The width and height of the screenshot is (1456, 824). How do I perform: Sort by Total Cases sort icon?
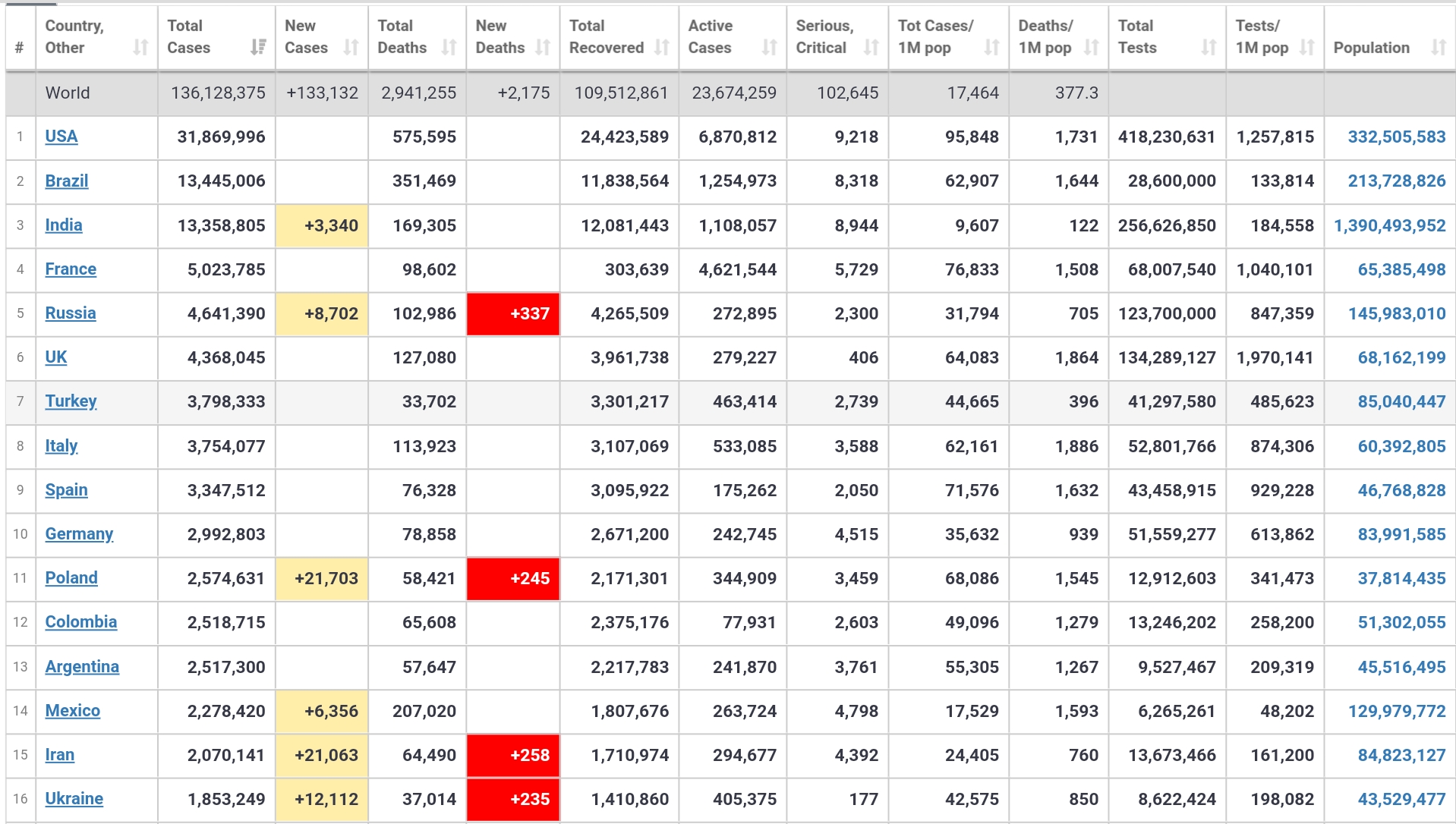(x=258, y=48)
